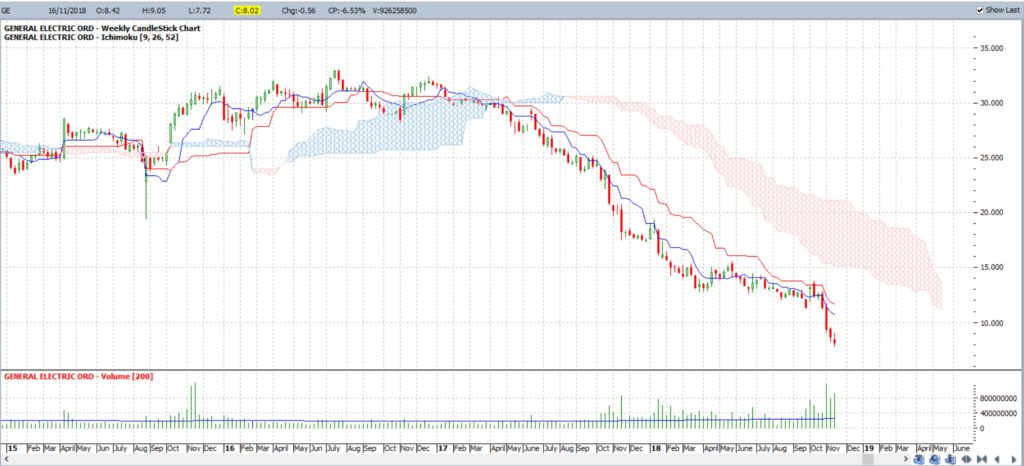Image resolution: width=1024 pixels, height=466 pixels.
Task: Click the 18 year marker on time axis
Action: click(x=654, y=449)
